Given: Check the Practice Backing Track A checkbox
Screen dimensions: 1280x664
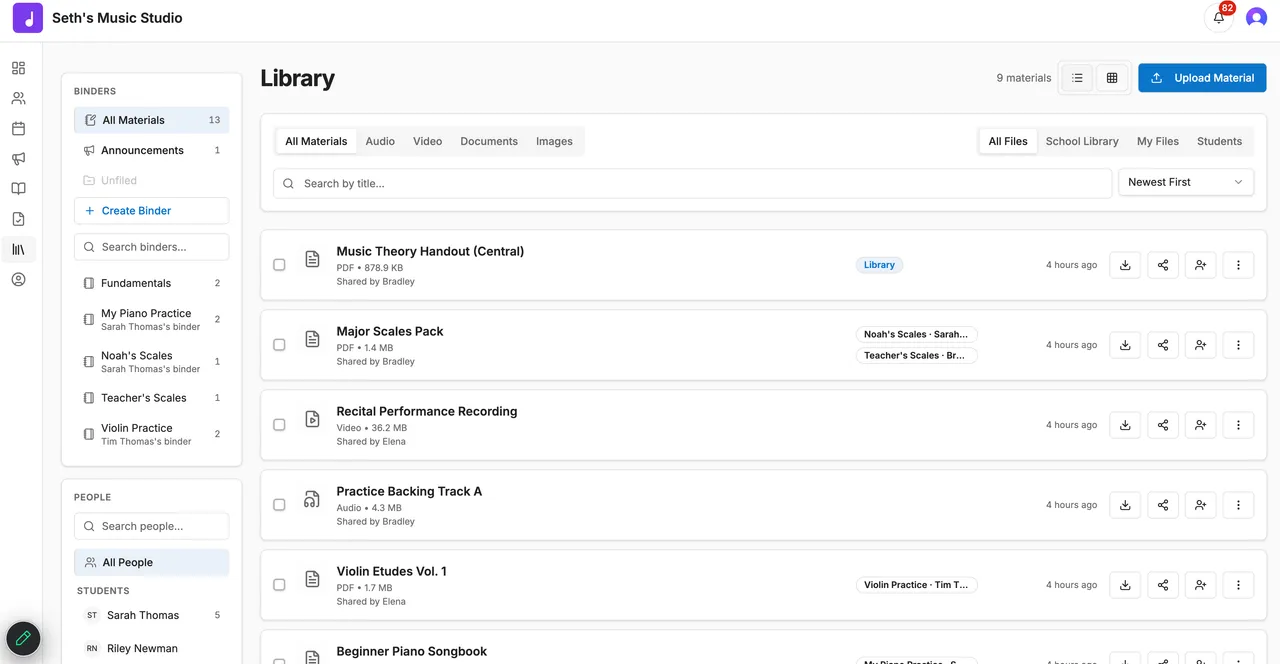Looking at the screenshot, I should 279,505.
